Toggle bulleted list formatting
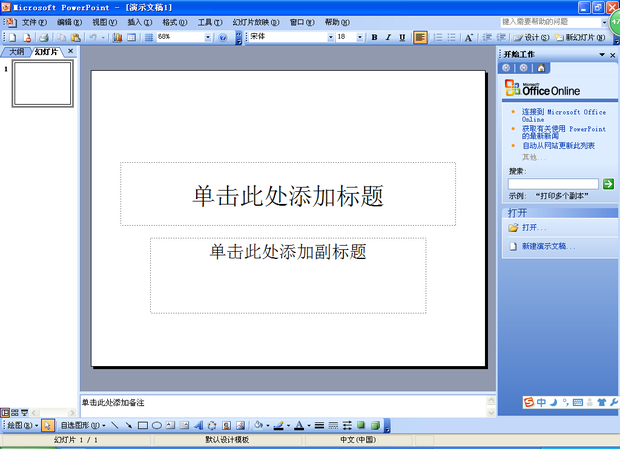This screenshot has height=449, width=620. click(x=452, y=38)
